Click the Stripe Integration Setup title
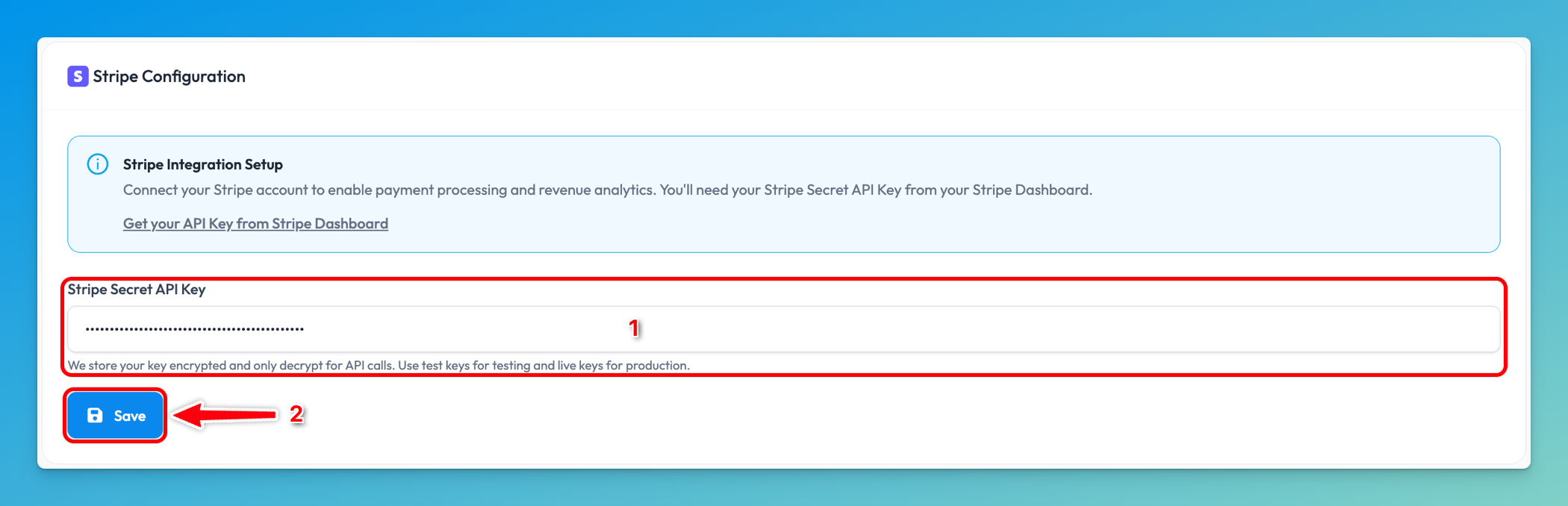The width and height of the screenshot is (1568, 506). point(203,164)
